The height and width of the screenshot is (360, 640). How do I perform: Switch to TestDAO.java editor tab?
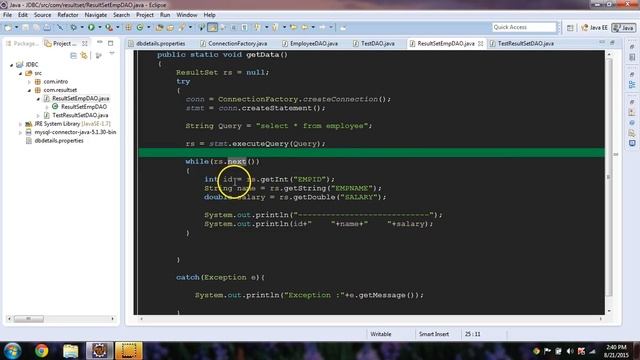click(374, 43)
